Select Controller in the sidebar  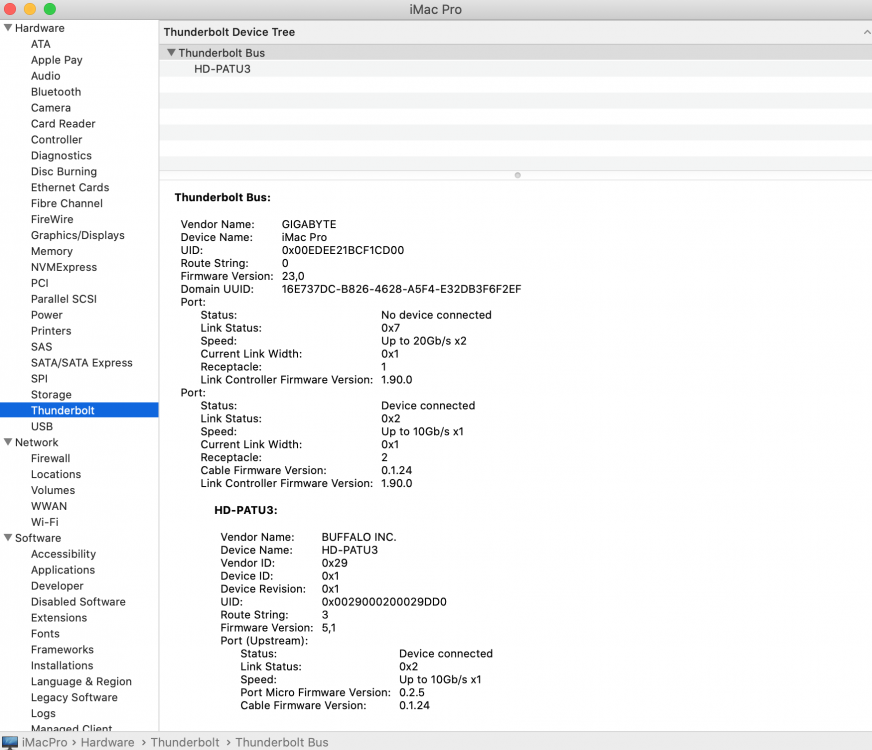(56, 140)
